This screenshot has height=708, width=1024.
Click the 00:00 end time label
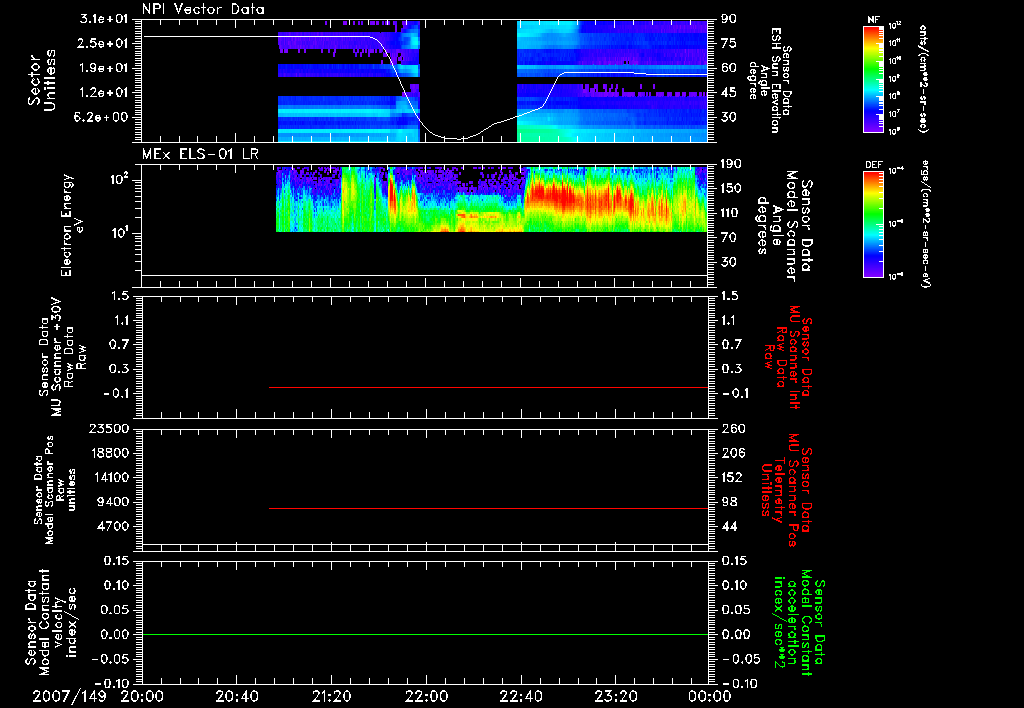[709, 696]
